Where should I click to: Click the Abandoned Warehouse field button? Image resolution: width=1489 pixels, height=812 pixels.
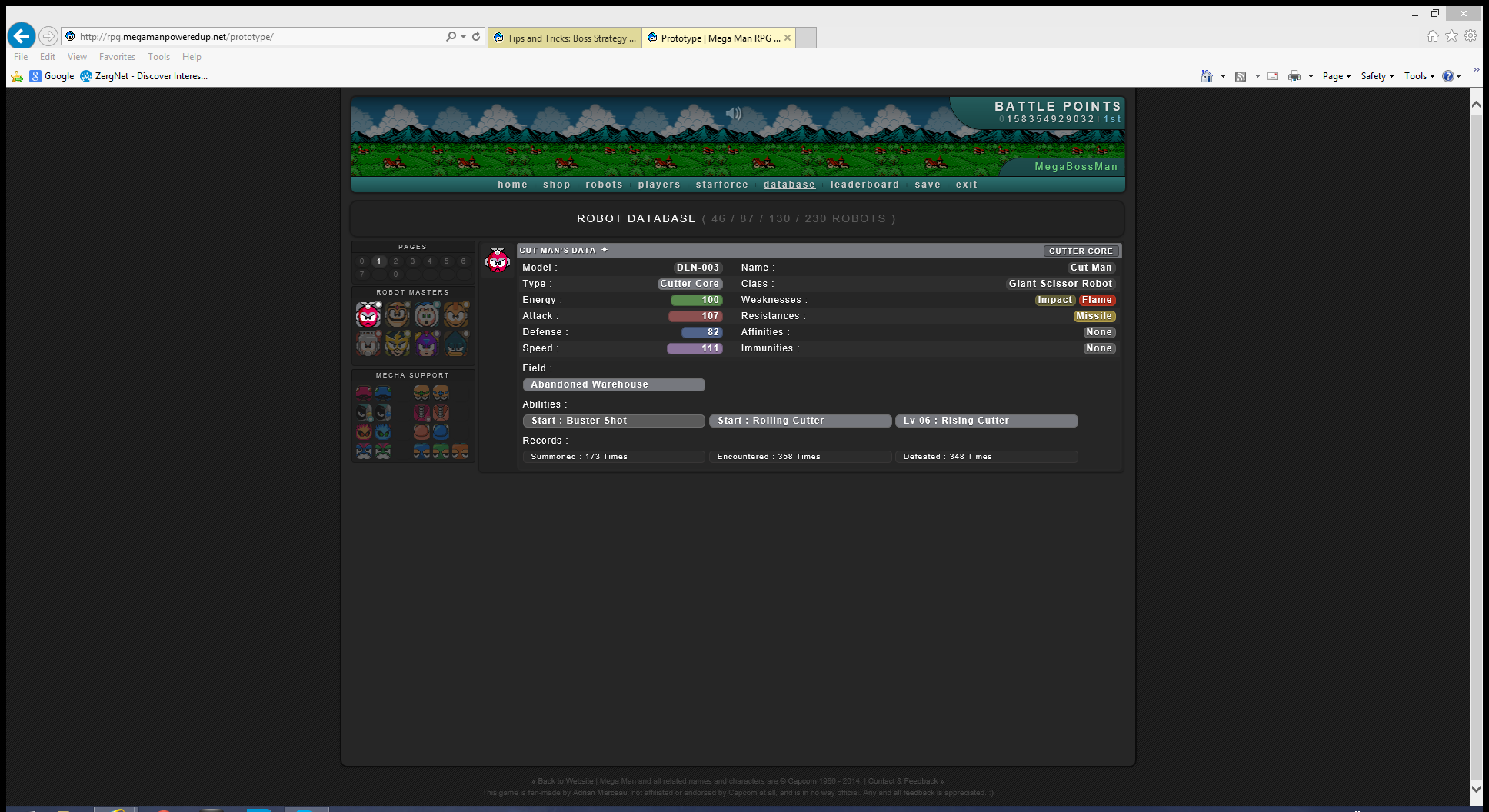point(614,384)
